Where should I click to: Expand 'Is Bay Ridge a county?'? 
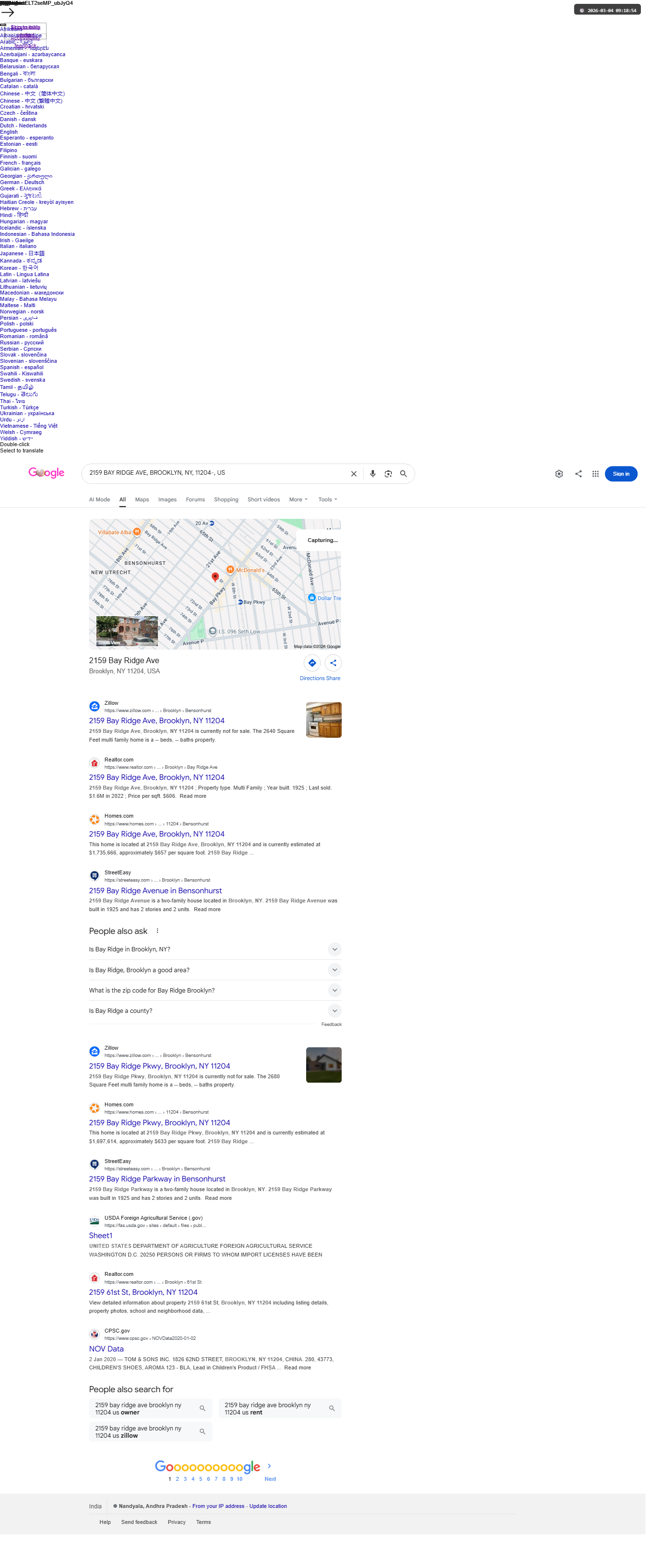[215, 1010]
